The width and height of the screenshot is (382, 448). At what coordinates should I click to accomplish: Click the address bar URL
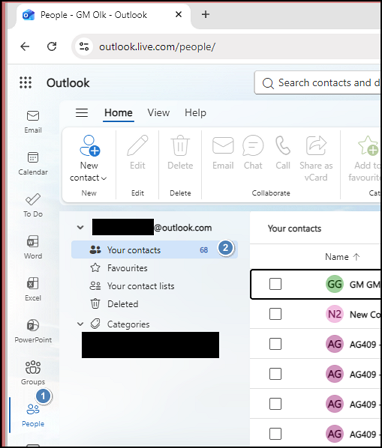[x=157, y=47]
